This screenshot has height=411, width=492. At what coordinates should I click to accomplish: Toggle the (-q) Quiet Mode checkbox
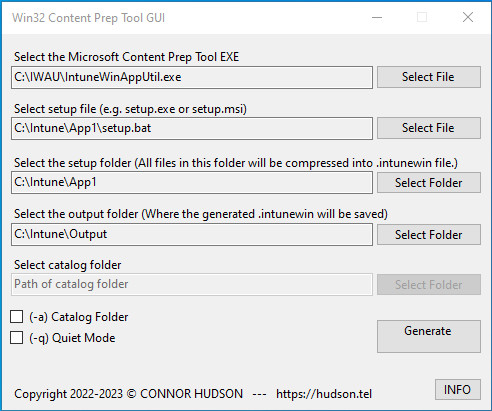[x=16, y=337]
